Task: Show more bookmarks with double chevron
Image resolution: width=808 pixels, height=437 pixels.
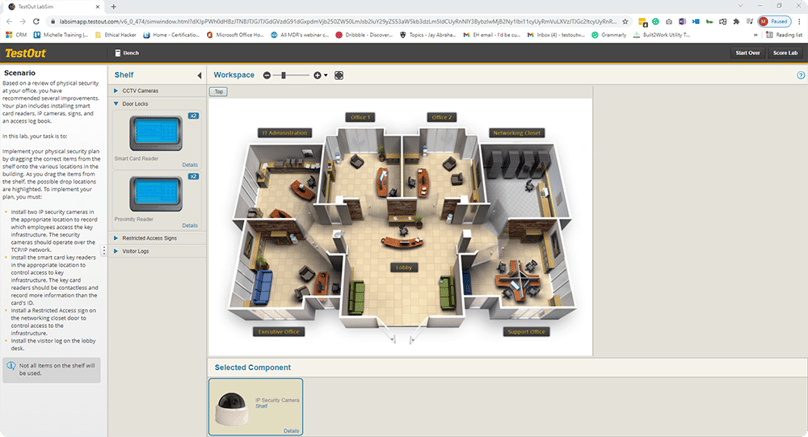Action: coord(756,35)
